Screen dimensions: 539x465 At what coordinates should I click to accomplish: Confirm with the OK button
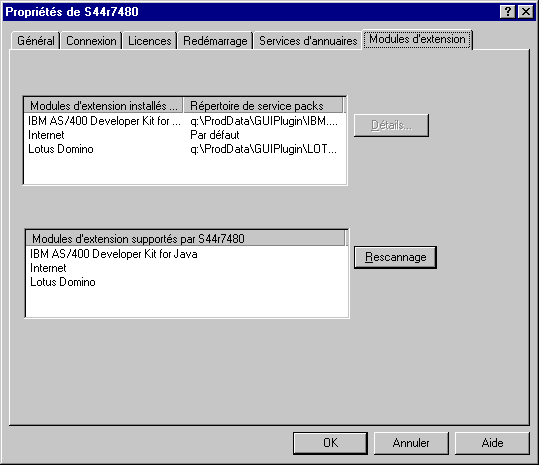tap(330, 443)
